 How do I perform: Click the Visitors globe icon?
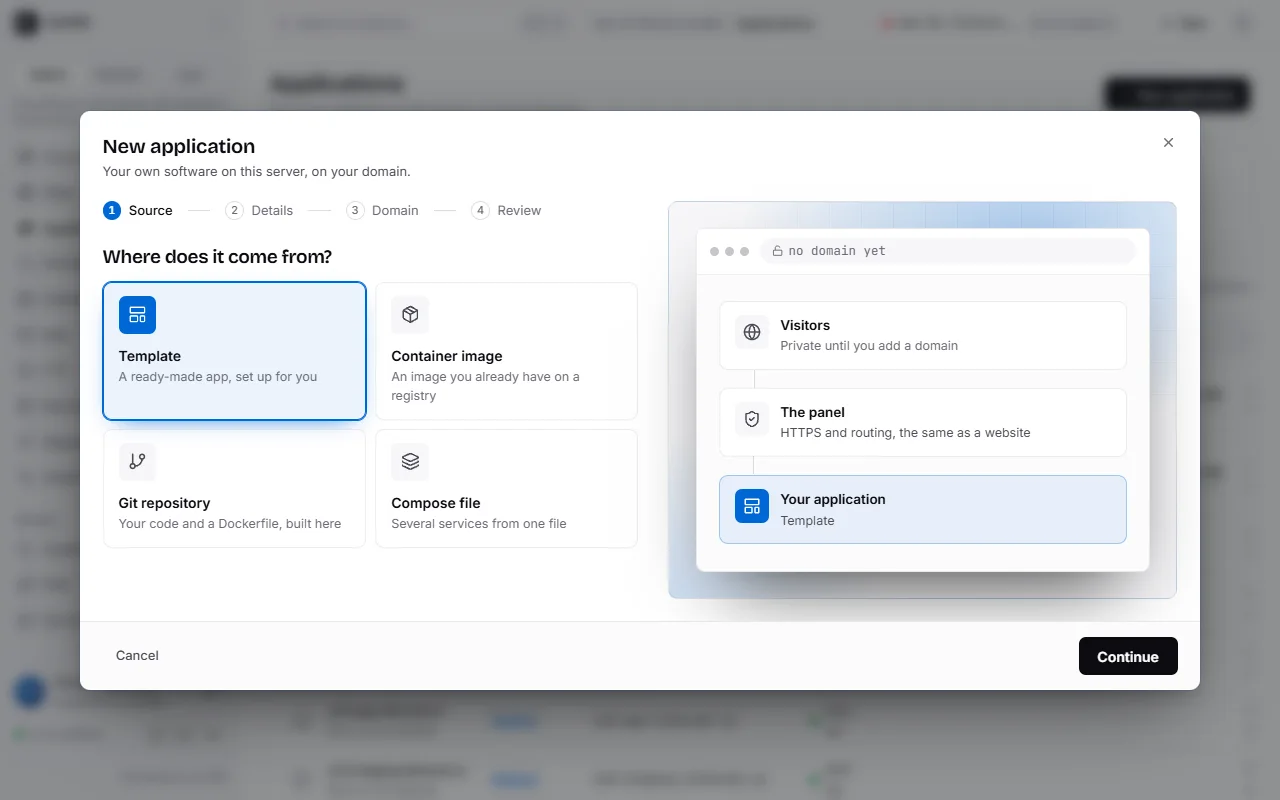coord(752,332)
